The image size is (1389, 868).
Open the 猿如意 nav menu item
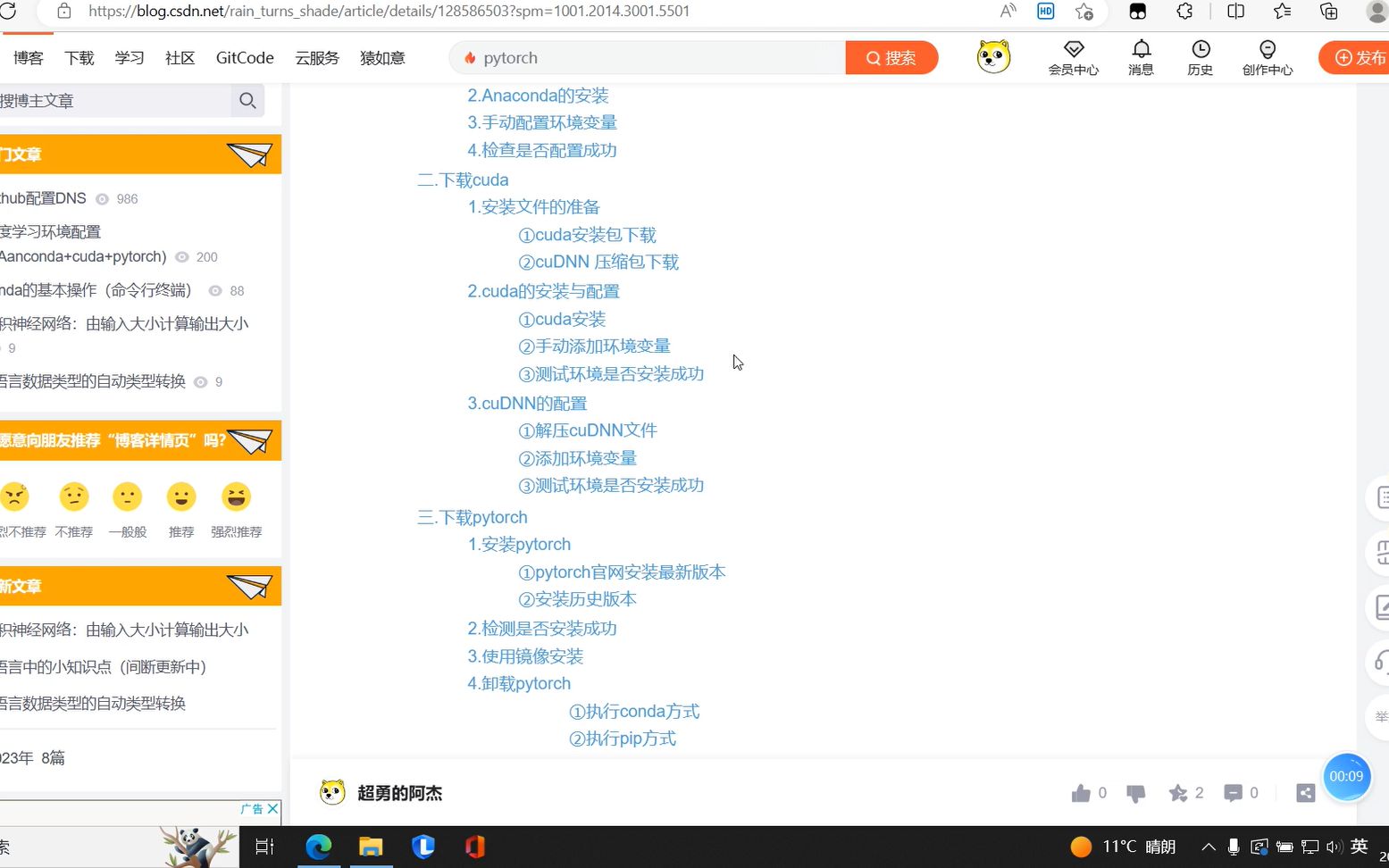coord(382,58)
